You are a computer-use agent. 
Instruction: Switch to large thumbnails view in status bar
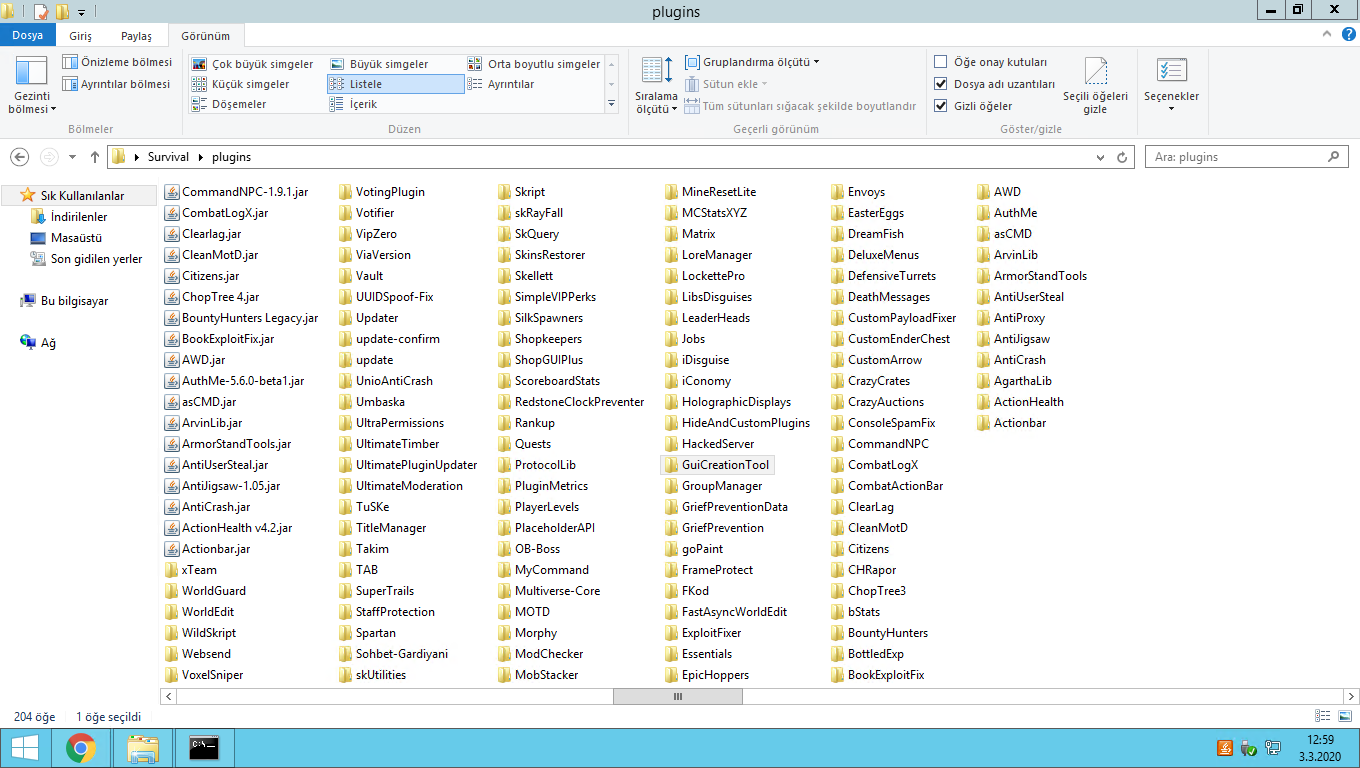point(1345,716)
